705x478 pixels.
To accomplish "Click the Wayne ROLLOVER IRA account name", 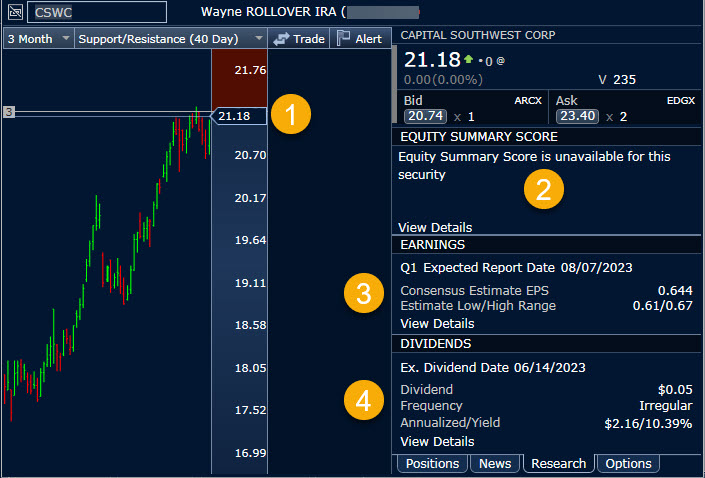I will [268, 12].
